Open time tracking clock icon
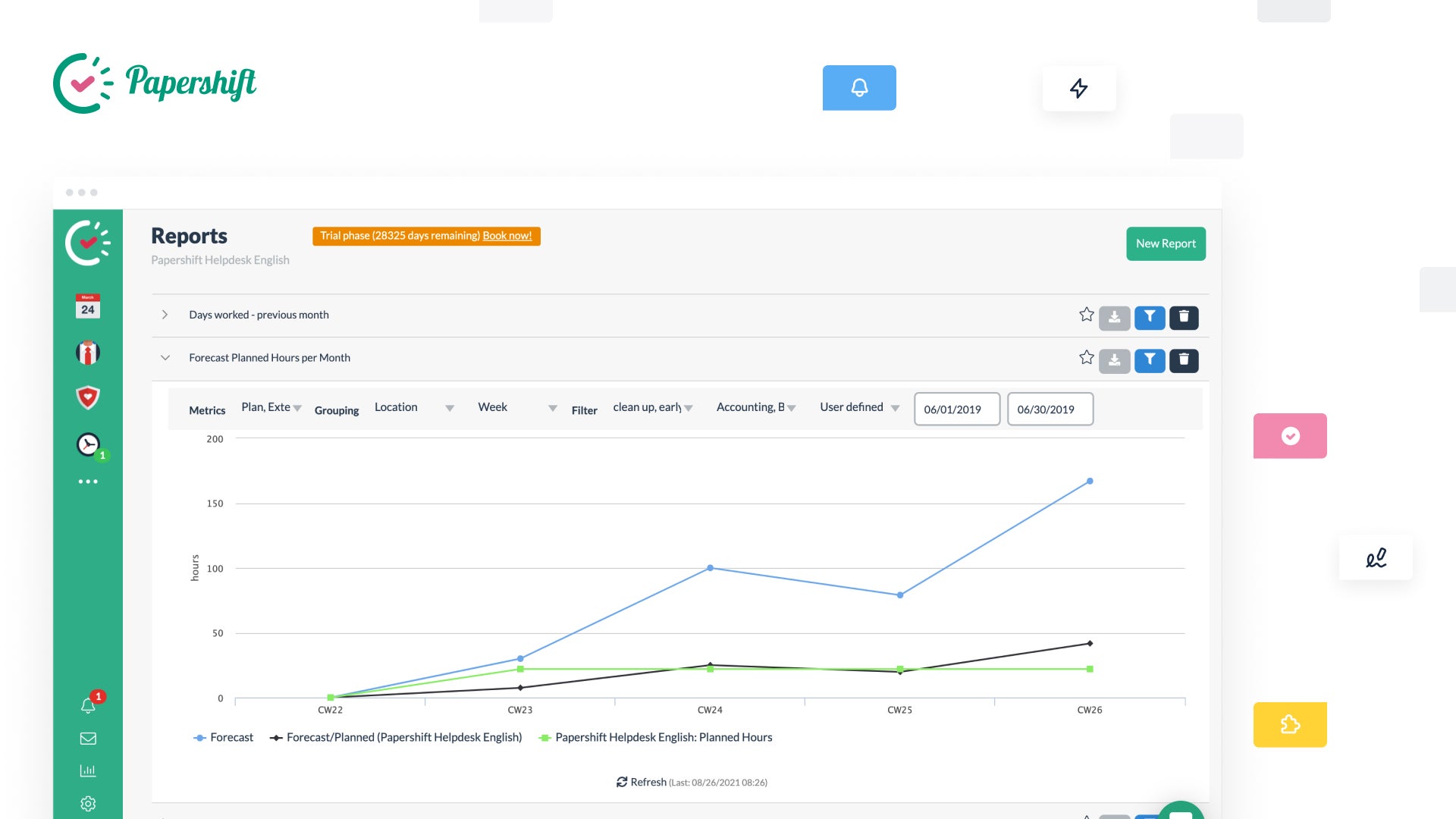This screenshot has width=1456, height=819. coord(89,444)
